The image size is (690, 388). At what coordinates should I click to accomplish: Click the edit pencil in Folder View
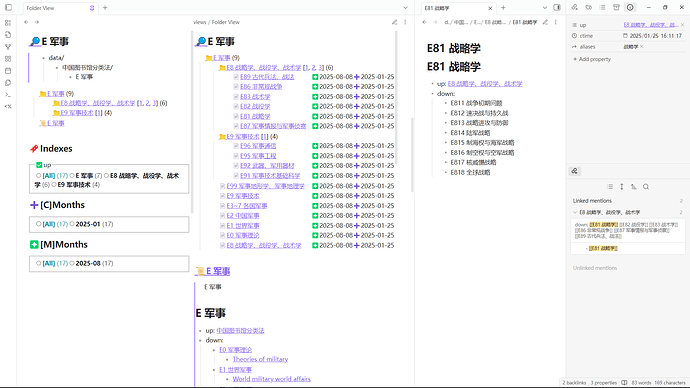point(394,22)
